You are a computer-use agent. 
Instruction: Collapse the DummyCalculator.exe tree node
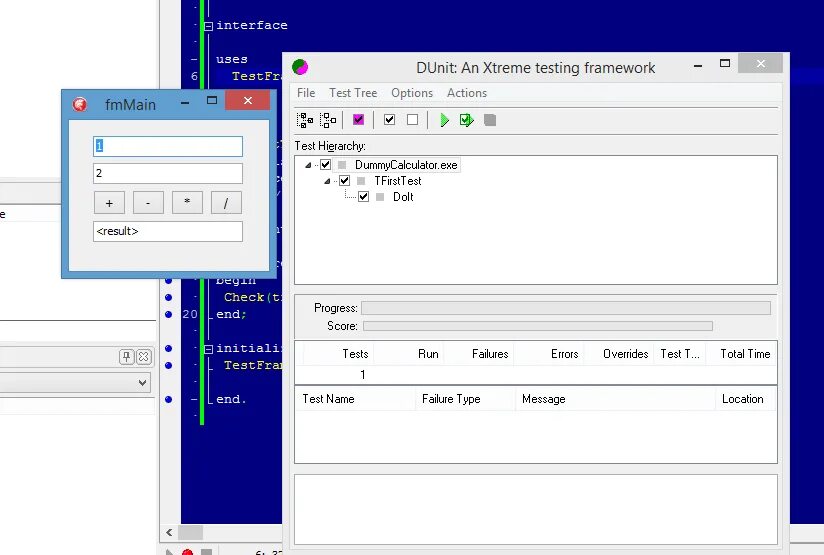(308, 165)
